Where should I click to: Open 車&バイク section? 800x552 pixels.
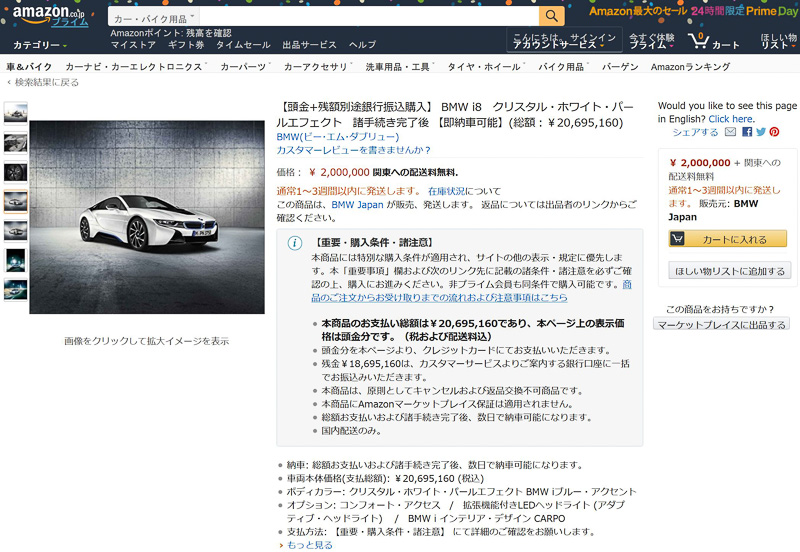29,66
